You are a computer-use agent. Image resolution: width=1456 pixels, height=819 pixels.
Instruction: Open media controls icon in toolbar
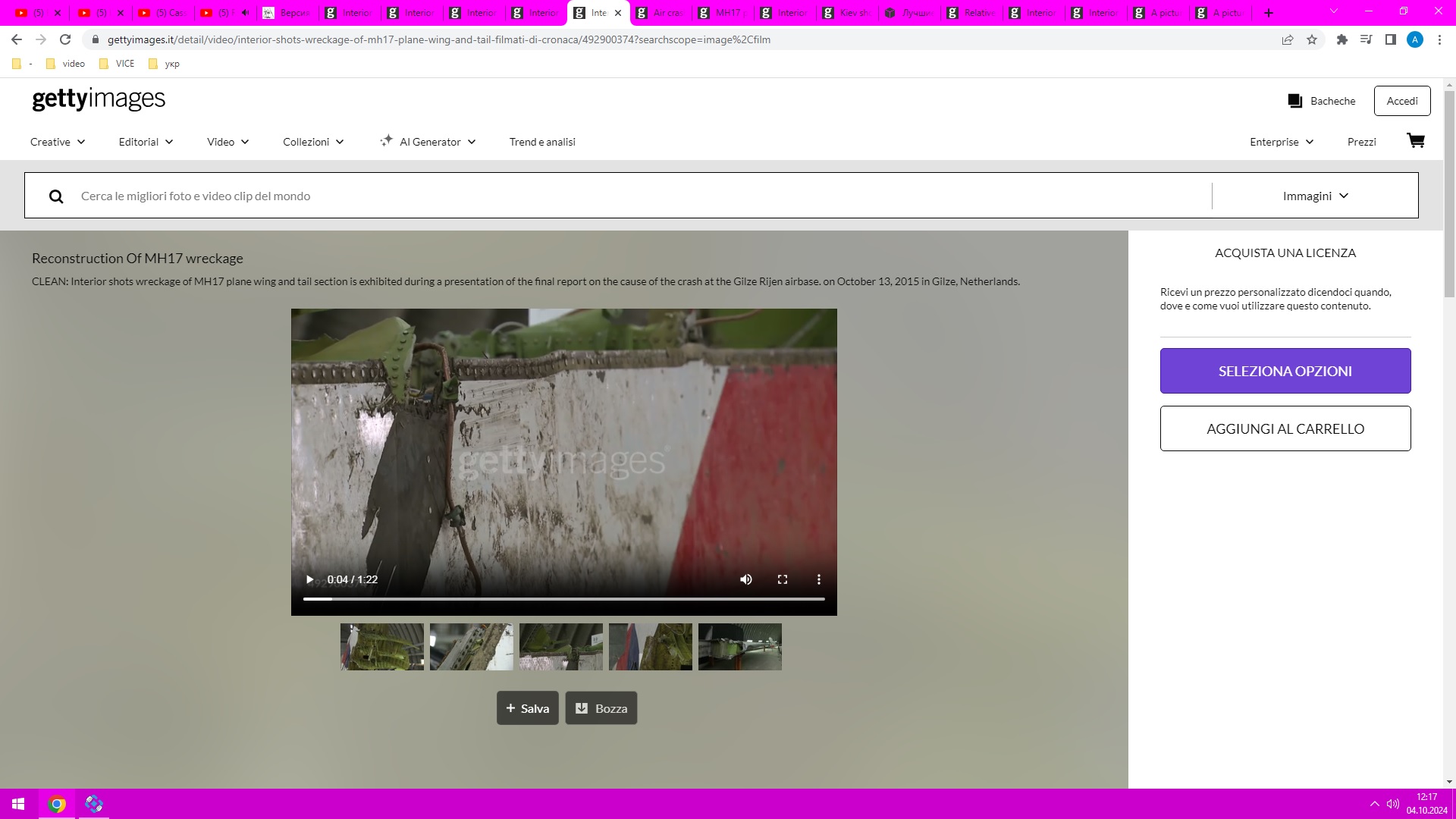1367,39
